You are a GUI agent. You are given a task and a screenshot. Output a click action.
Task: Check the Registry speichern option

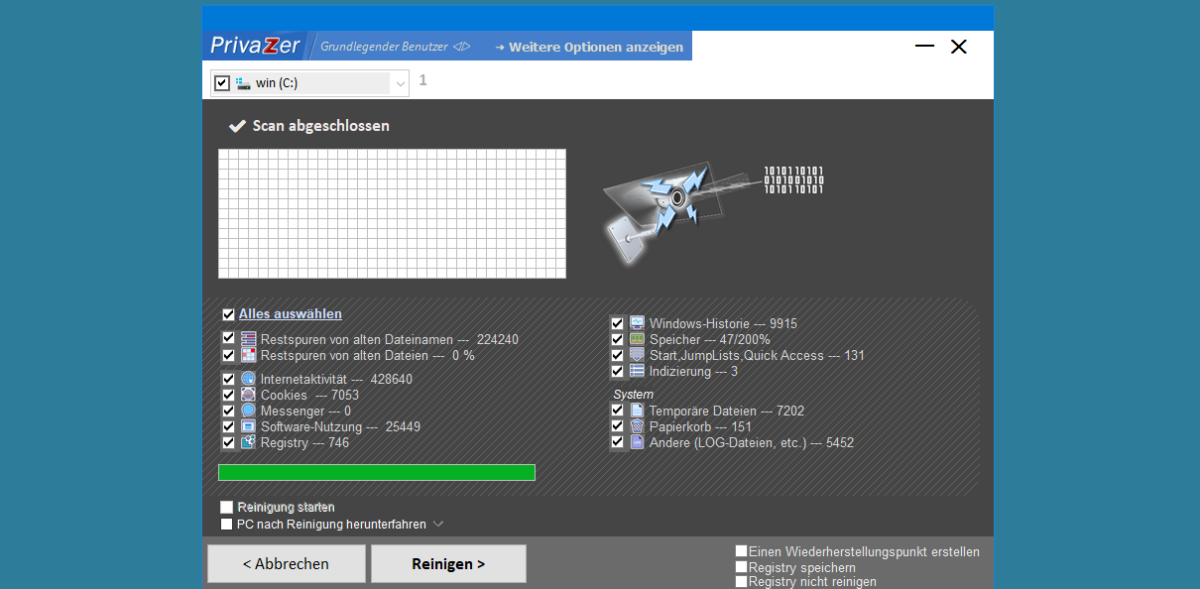click(741, 567)
